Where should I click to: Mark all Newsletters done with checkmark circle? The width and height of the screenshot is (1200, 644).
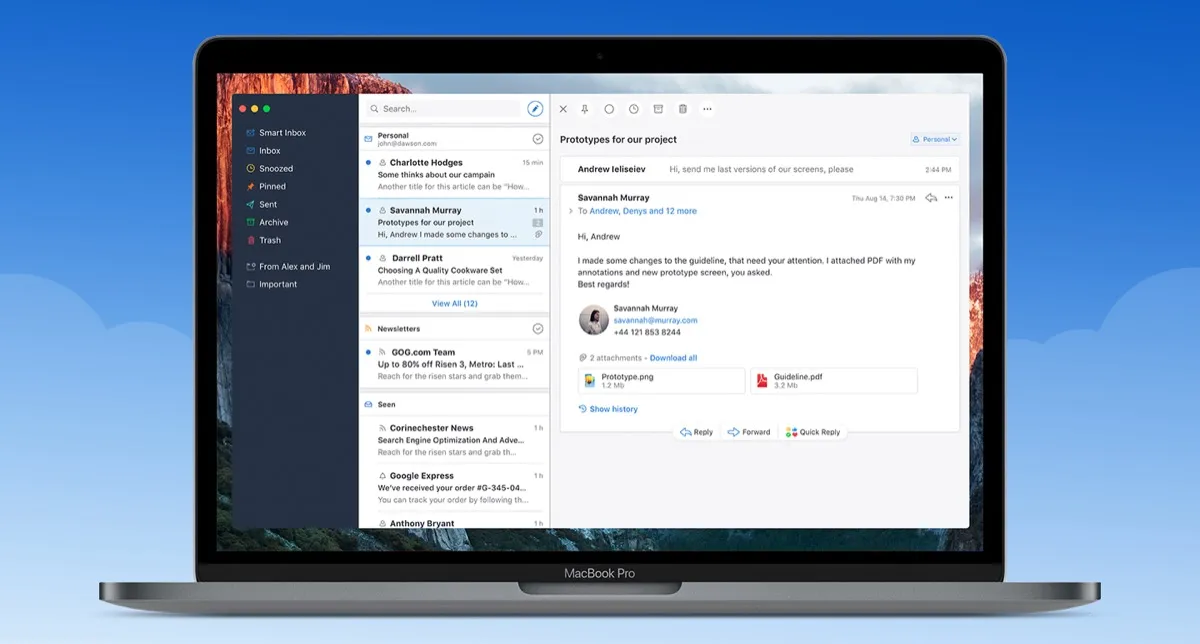[x=538, y=329]
